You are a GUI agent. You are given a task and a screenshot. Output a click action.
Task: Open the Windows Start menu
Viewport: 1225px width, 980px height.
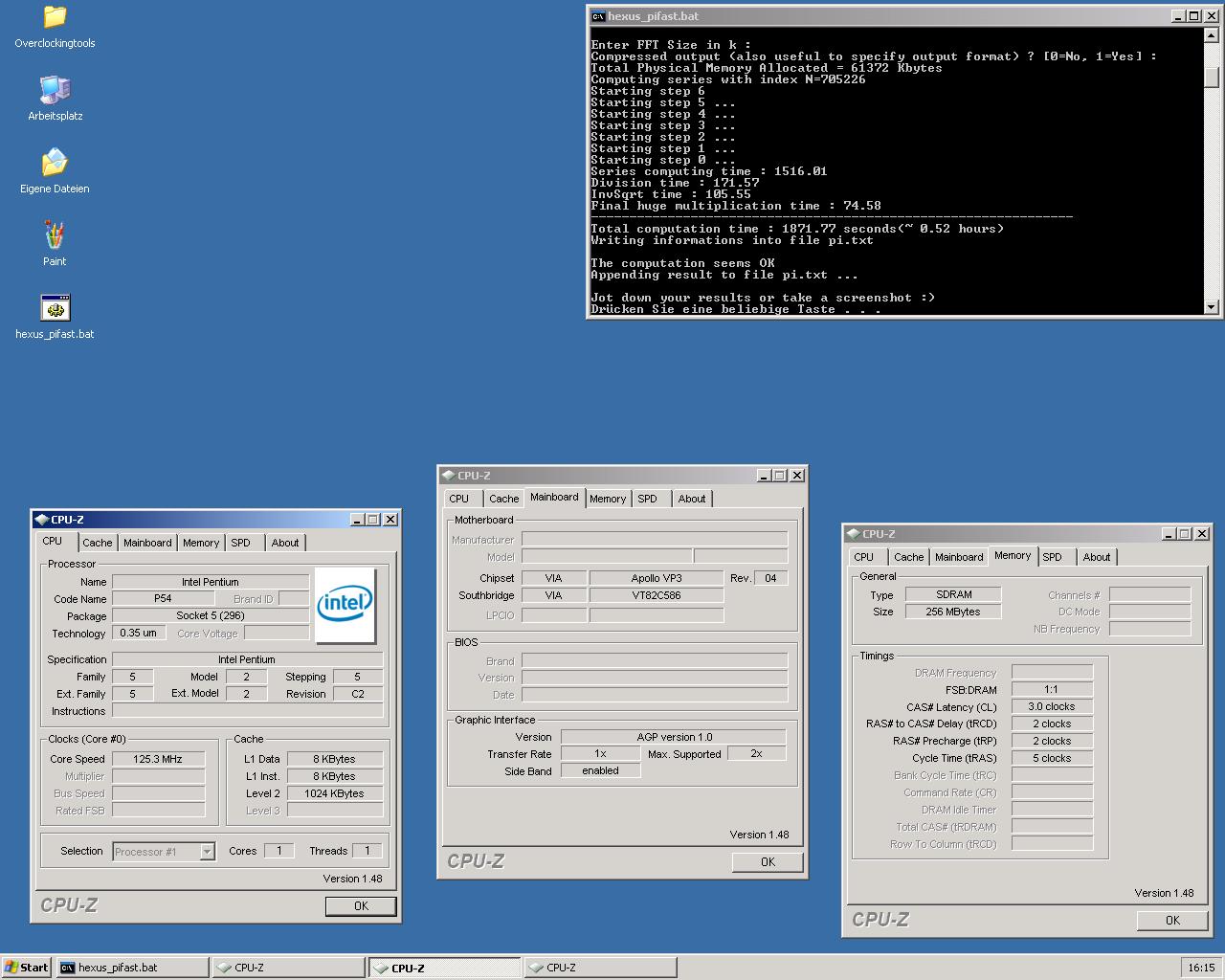tap(27, 968)
